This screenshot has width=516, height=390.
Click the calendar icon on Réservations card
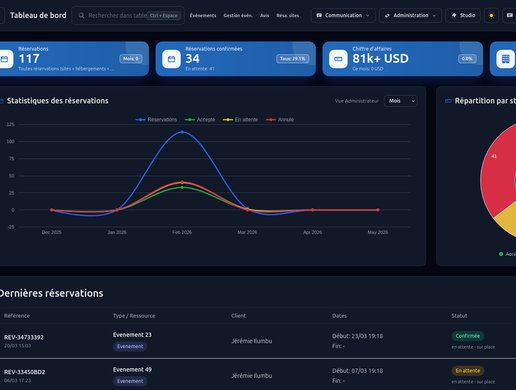coord(5,59)
